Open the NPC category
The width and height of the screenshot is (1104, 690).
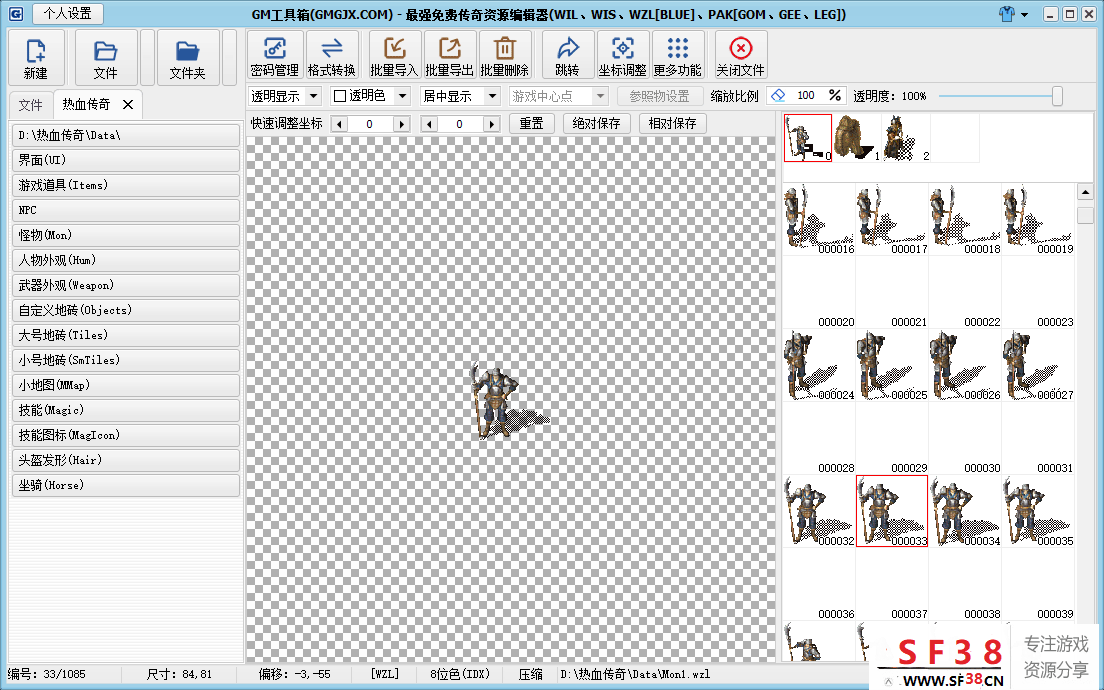[x=126, y=210]
